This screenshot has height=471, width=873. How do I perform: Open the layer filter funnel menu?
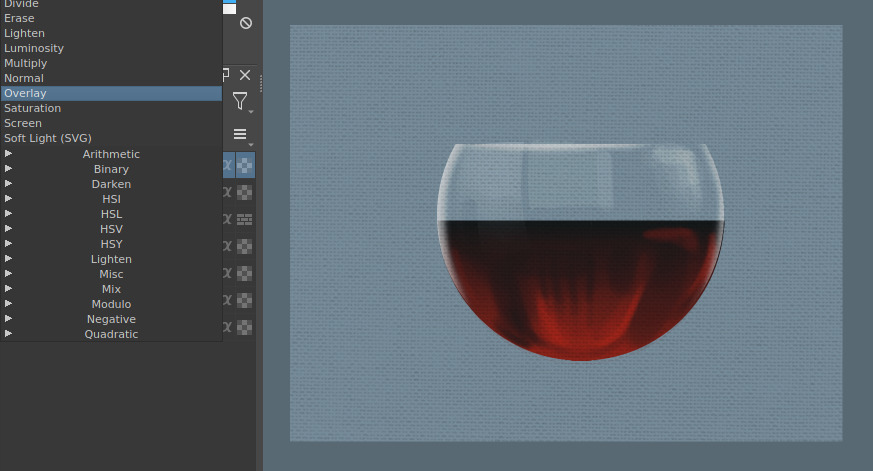point(240,100)
